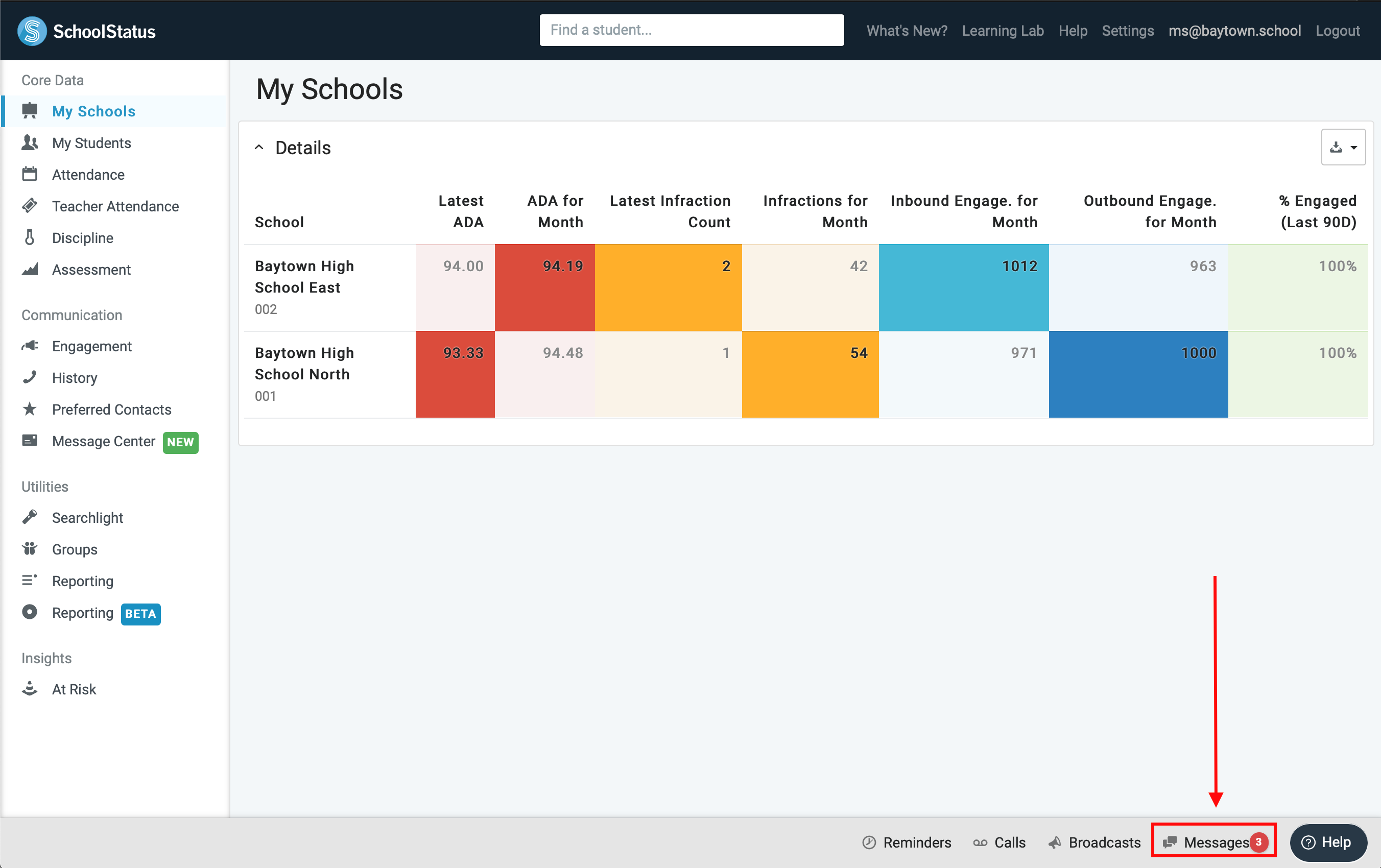Click the History phone icon
Viewport: 1381px width, 868px height.
point(30,377)
